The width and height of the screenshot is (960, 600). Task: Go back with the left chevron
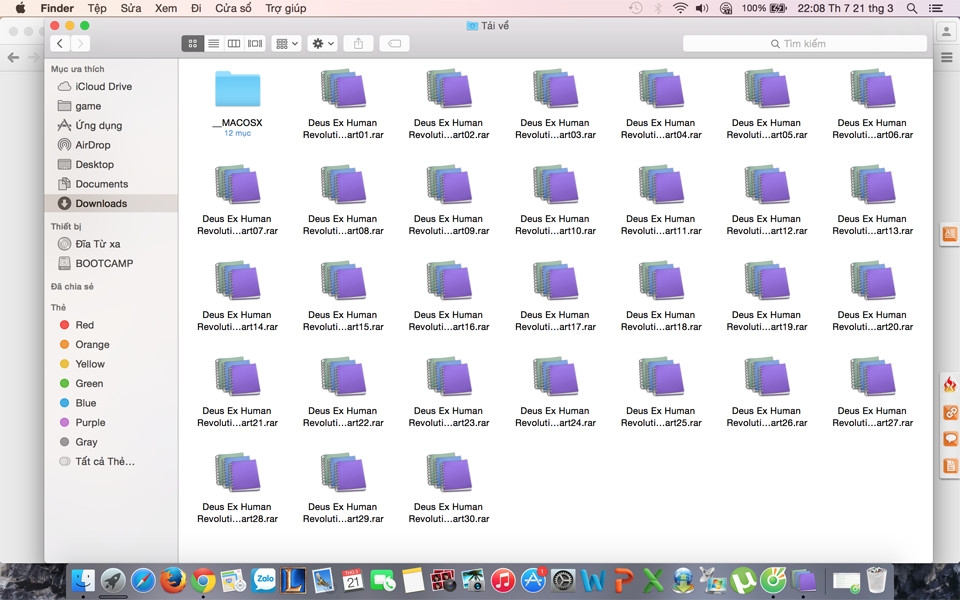(60, 43)
